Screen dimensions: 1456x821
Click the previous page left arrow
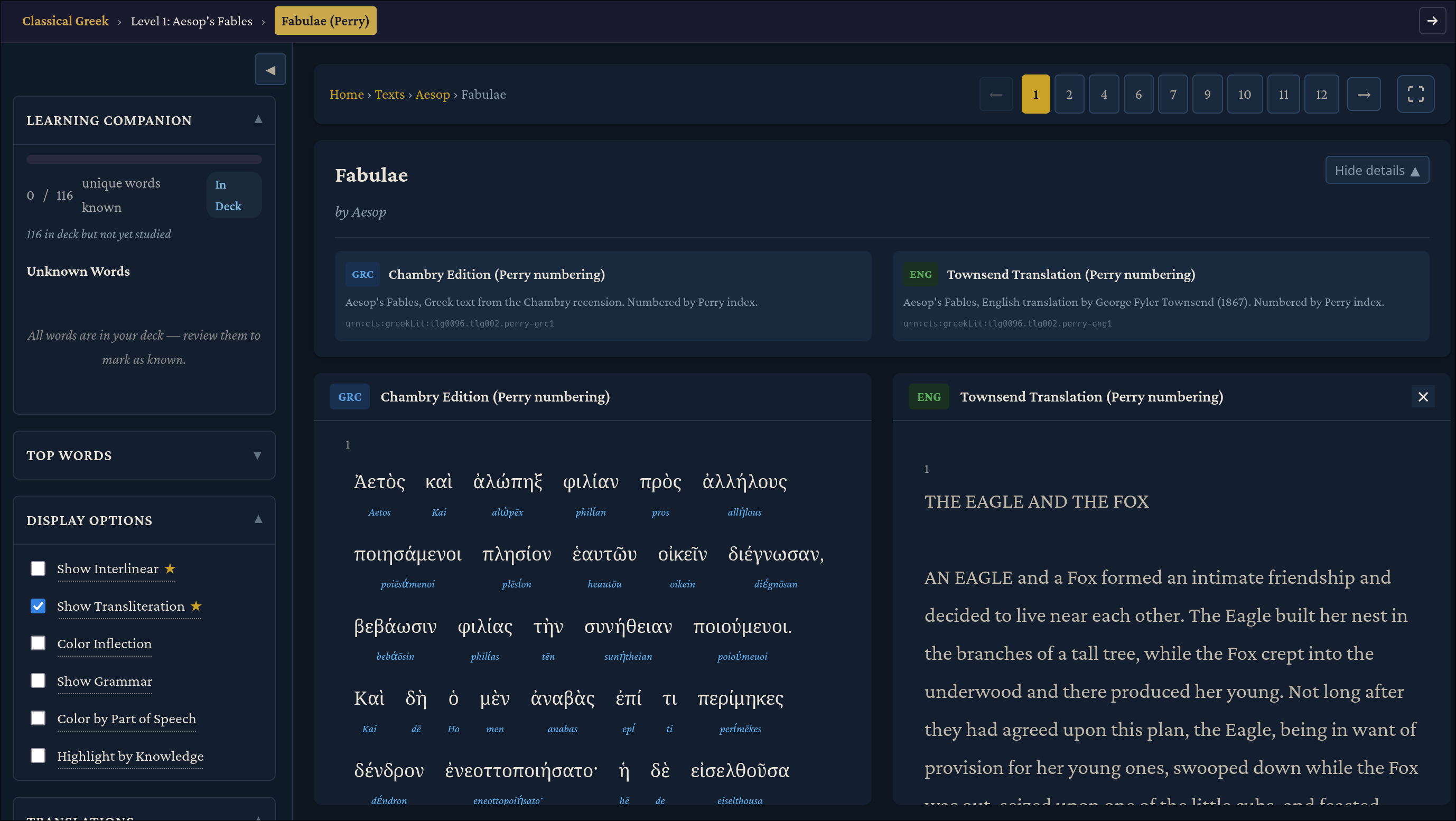[996, 95]
